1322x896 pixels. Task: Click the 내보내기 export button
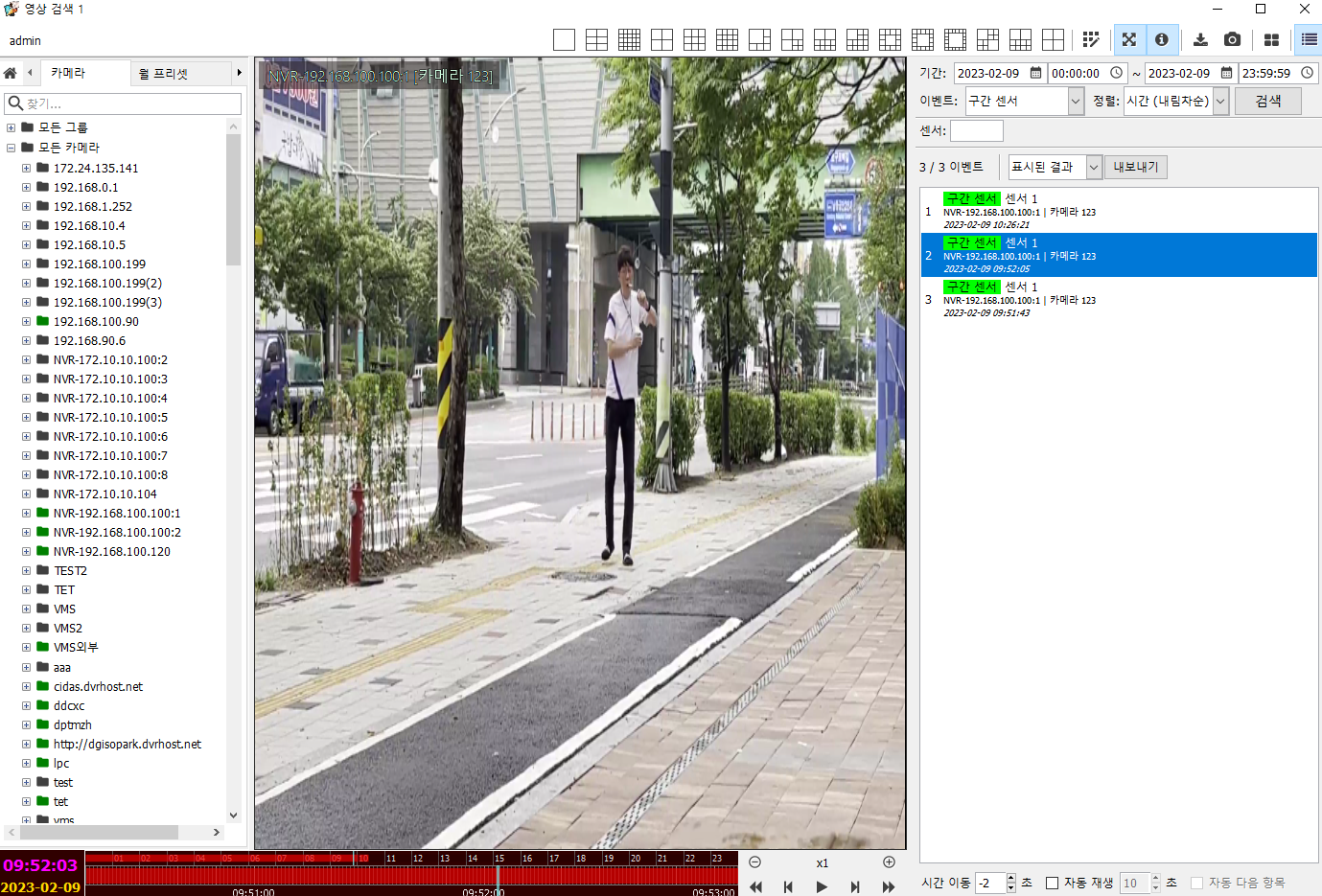click(x=1135, y=167)
